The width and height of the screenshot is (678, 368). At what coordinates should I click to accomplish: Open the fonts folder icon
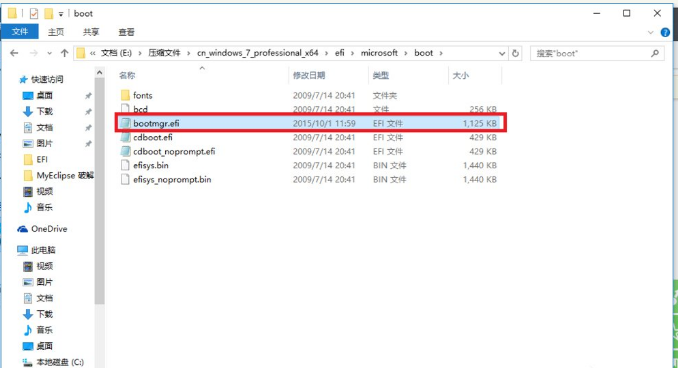coord(125,95)
